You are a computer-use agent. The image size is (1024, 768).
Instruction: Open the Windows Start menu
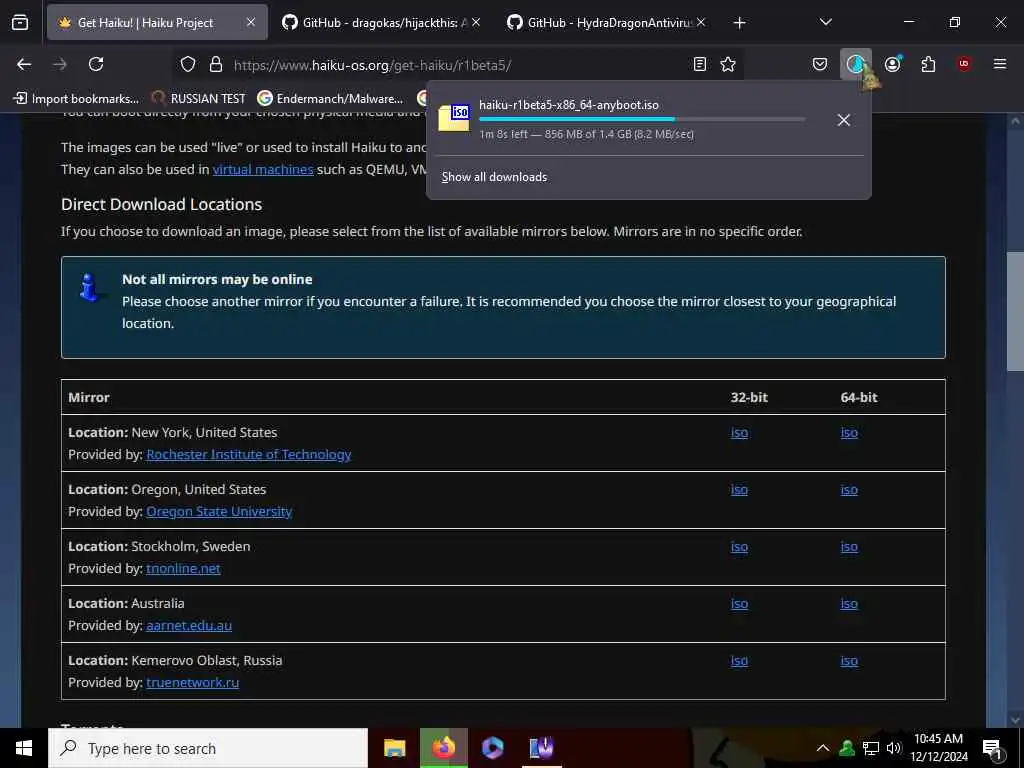(24, 748)
